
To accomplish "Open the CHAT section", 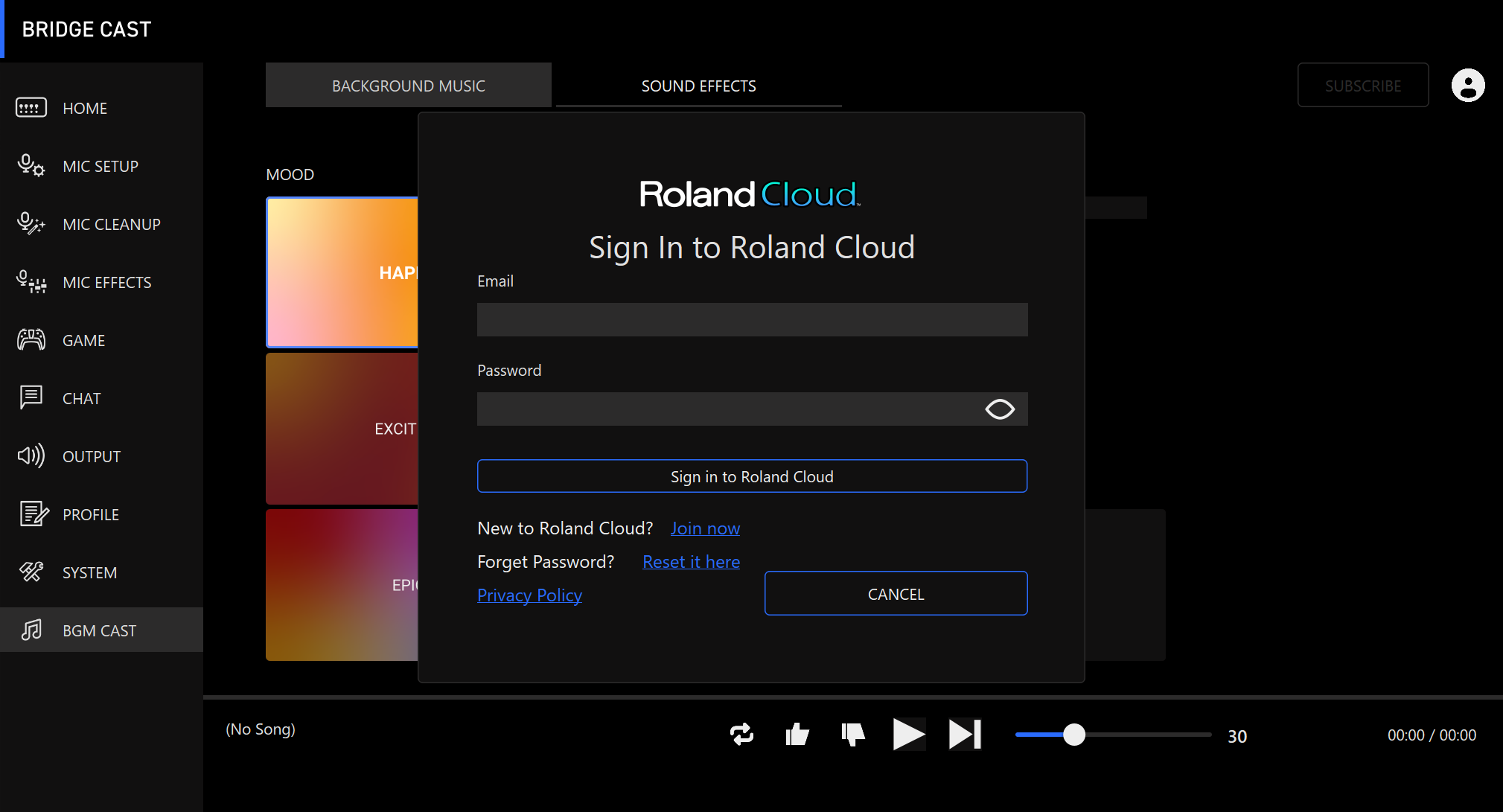I will [x=101, y=398].
